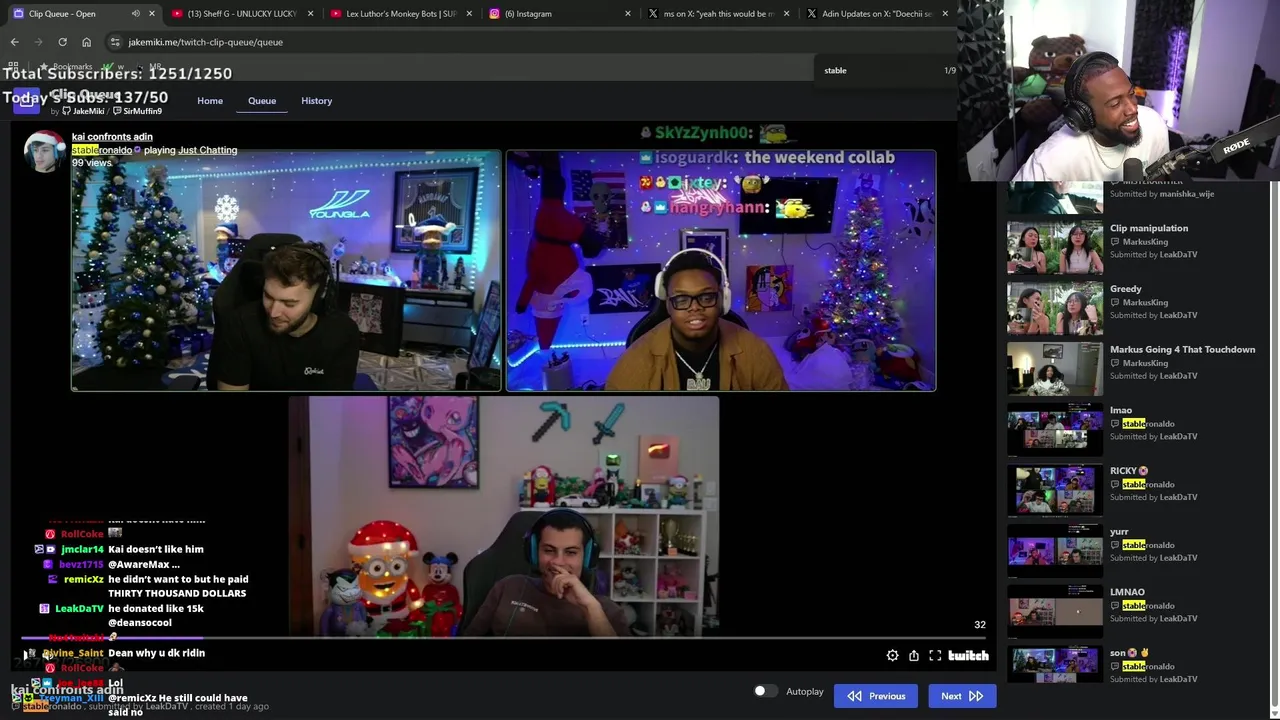The width and height of the screenshot is (1280, 720).
Task: Click the Twitch logo in player
Action: [968, 655]
